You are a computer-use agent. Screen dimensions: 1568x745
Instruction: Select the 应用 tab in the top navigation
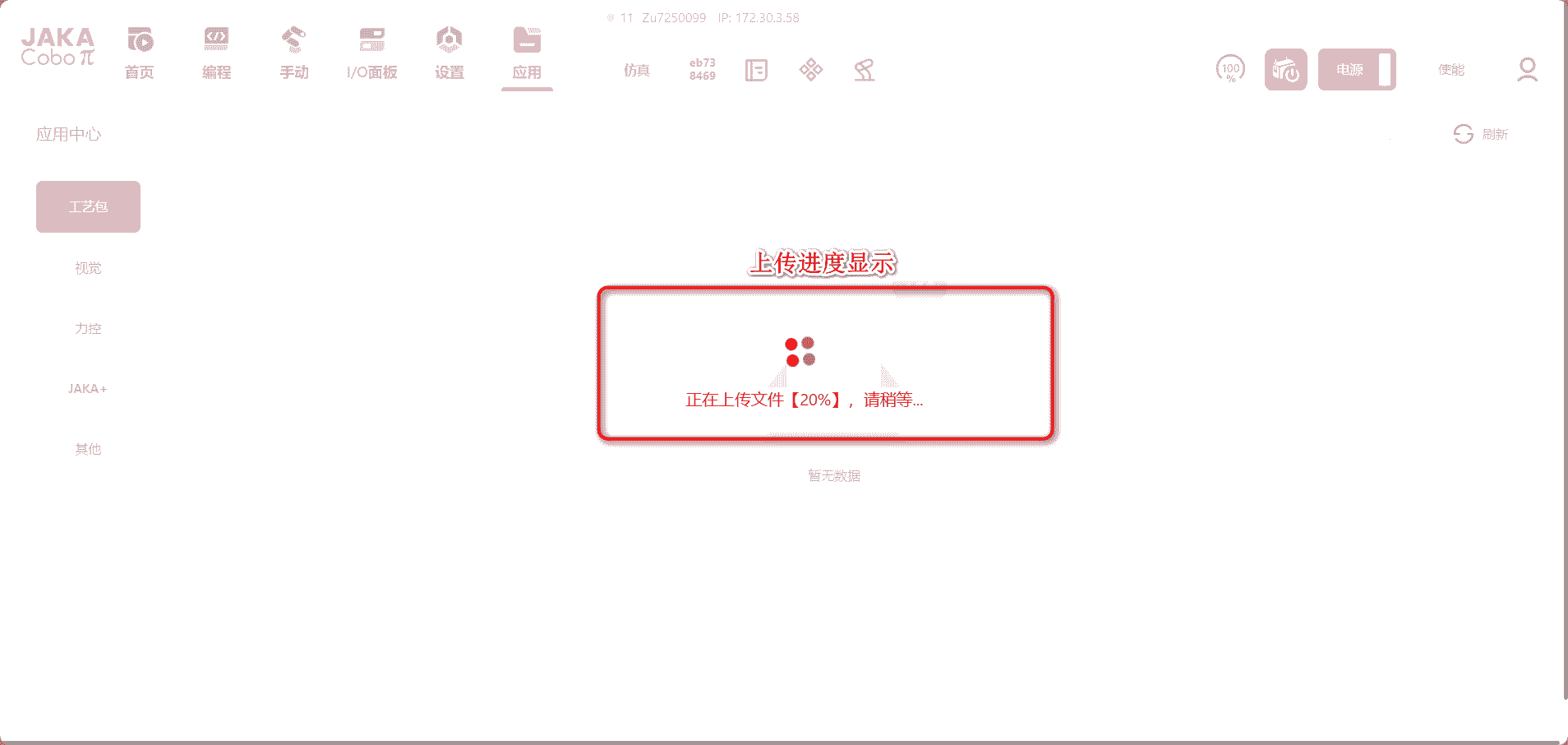point(527,54)
